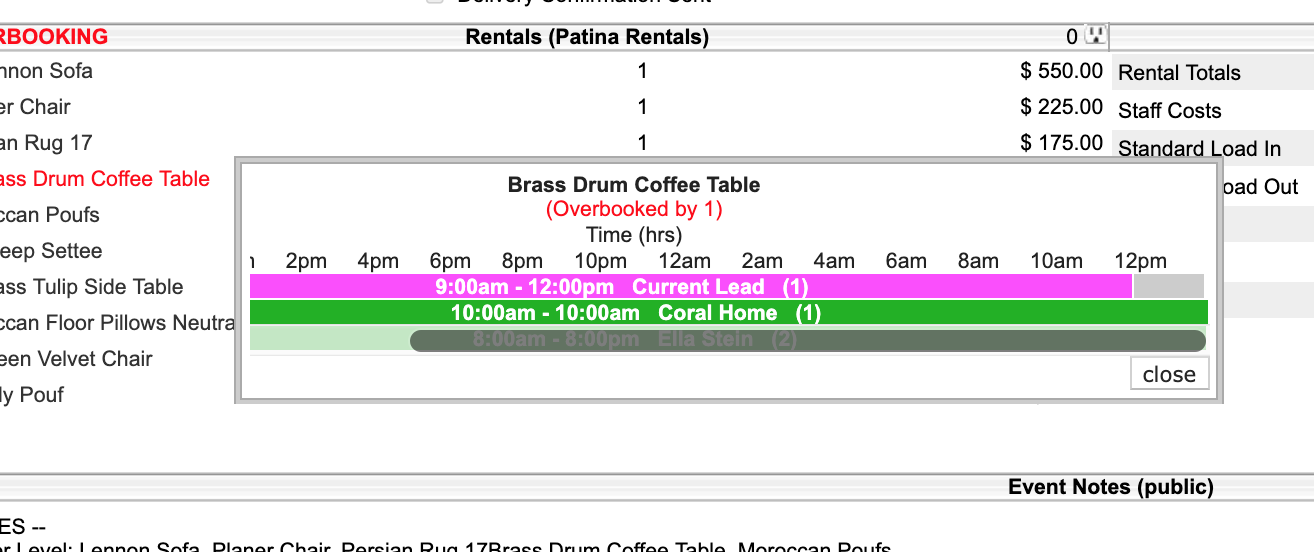
Task: Toggle the Delivery Confirmation Sent checkbox
Action: coord(435,2)
